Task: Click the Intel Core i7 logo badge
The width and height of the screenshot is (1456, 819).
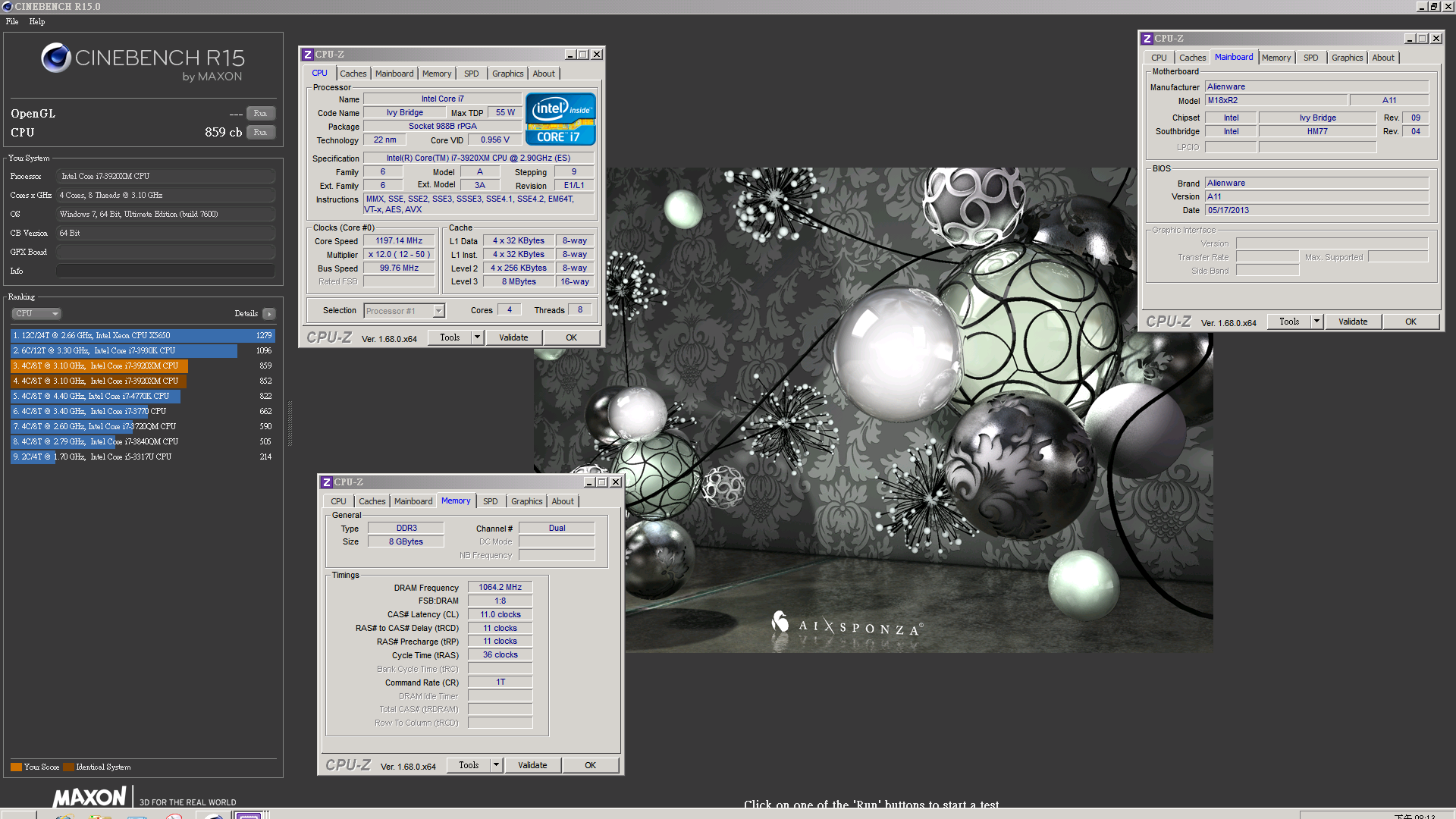Action: 560,119
